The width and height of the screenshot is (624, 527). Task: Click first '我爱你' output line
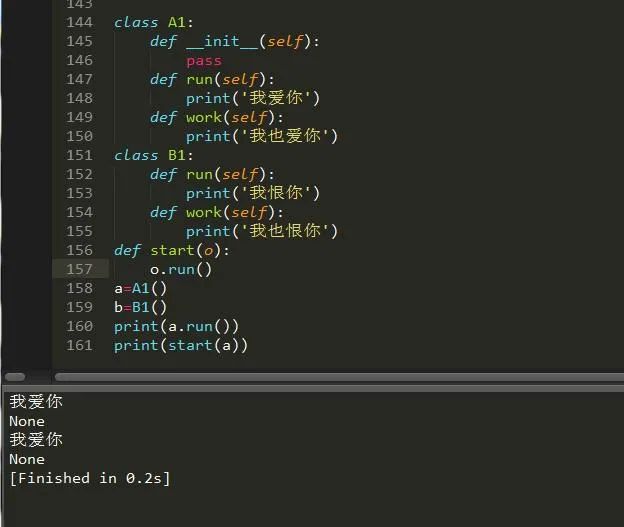pos(36,402)
